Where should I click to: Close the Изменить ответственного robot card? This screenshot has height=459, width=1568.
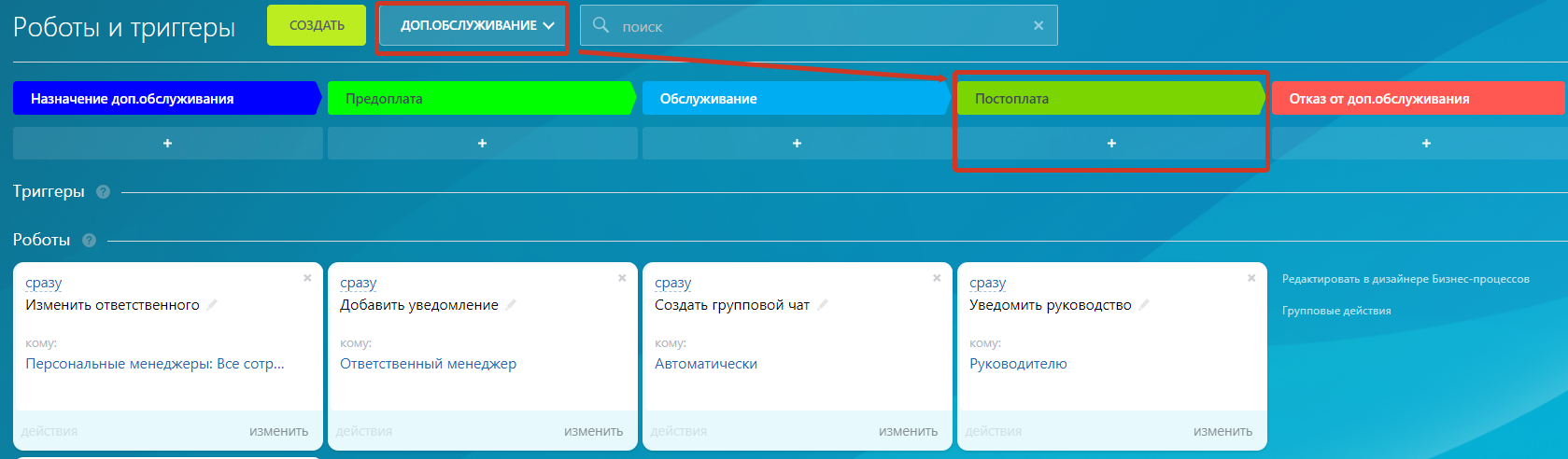(307, 278)
